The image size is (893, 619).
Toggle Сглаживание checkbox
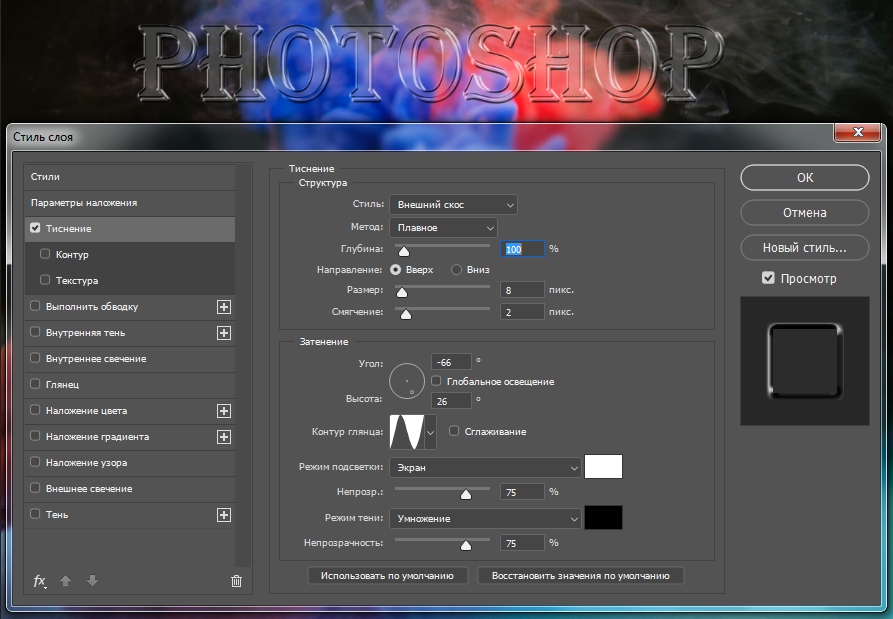(454, 431)
